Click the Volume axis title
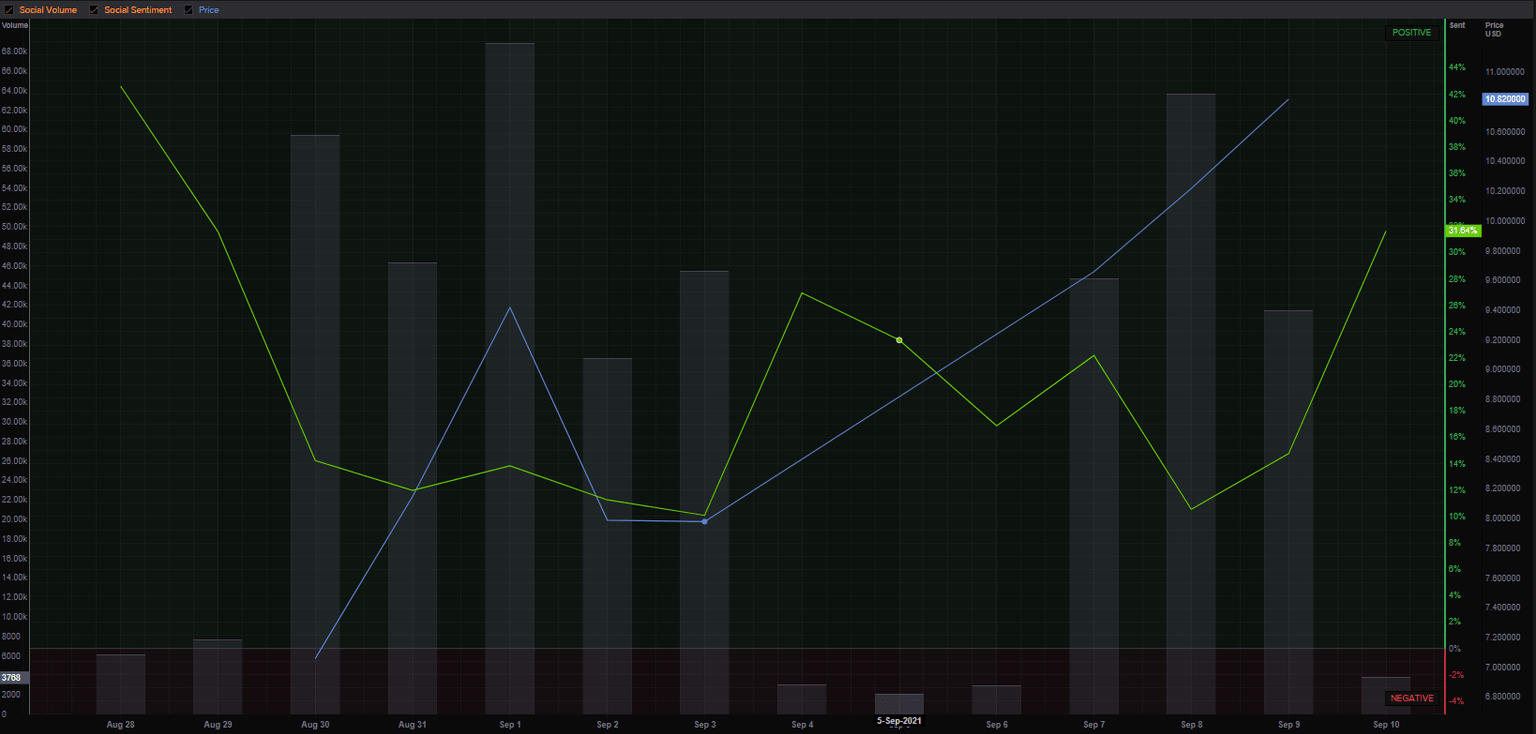The height and width of the screenshot is (734, 1536). [15, 25]
